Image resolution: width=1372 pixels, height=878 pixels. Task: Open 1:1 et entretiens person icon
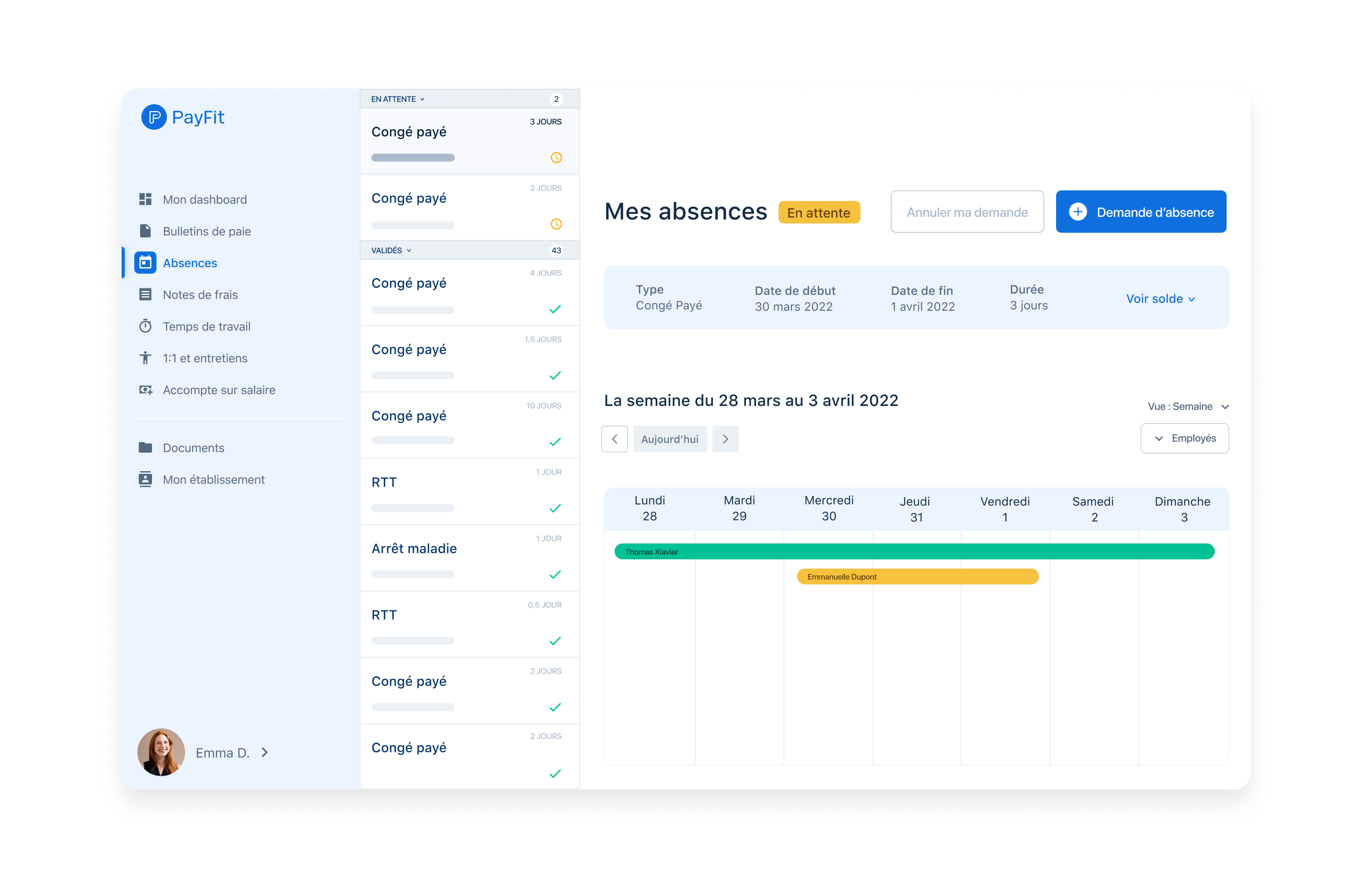coord(145,358)
